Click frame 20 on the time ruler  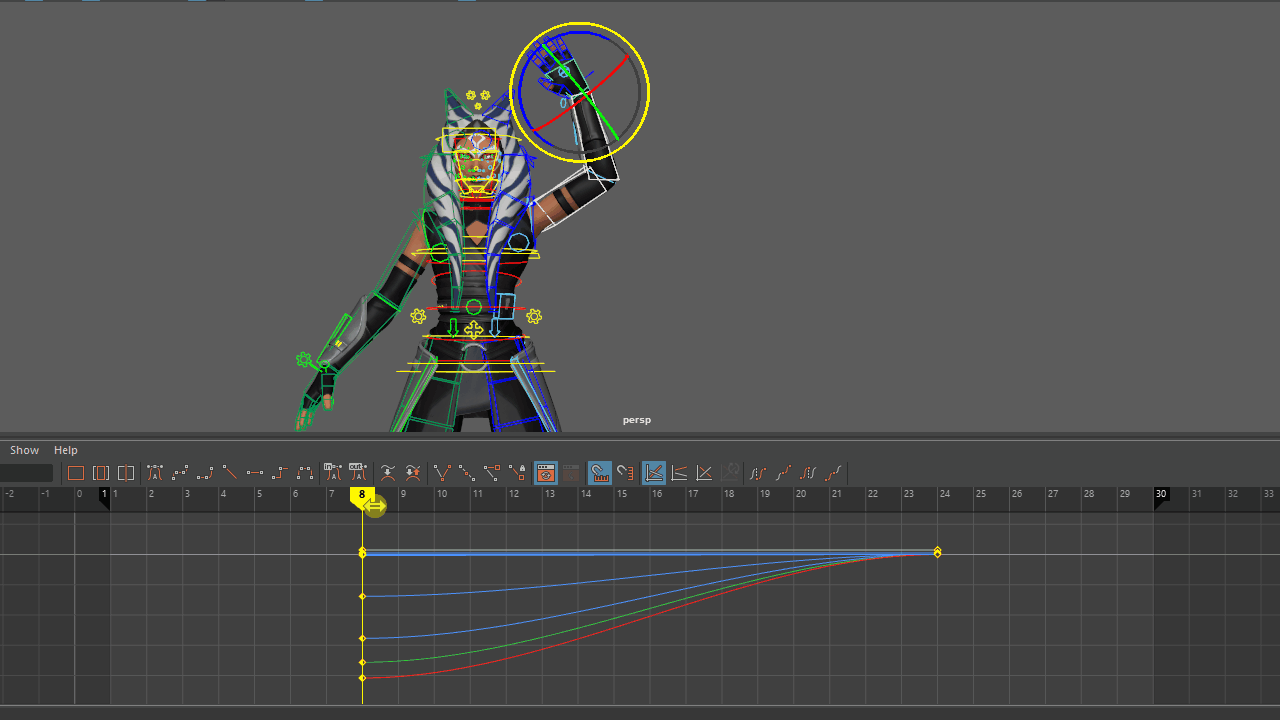pos(801,495)
